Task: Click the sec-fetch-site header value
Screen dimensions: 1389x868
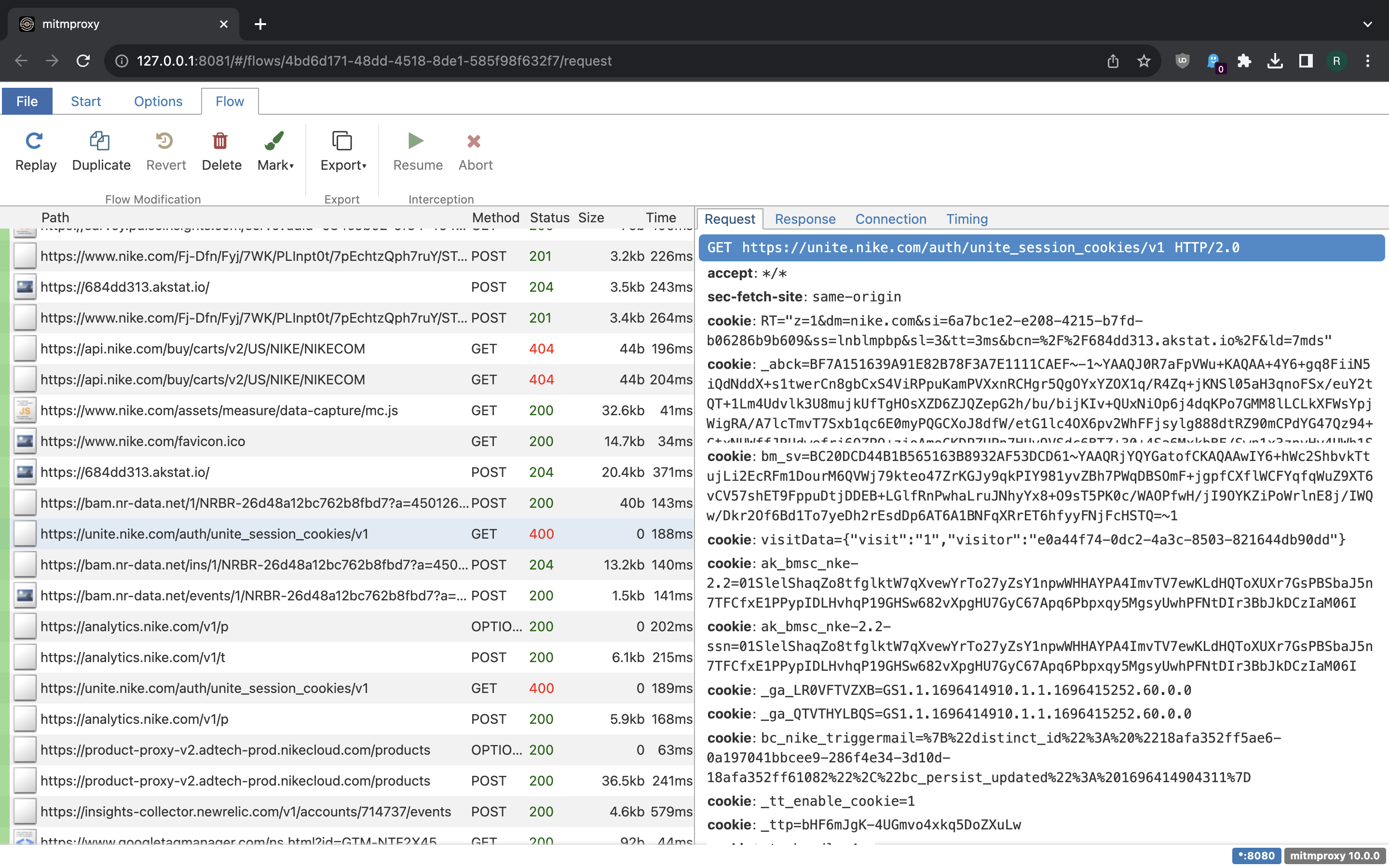Action: (x=857, y=297)
